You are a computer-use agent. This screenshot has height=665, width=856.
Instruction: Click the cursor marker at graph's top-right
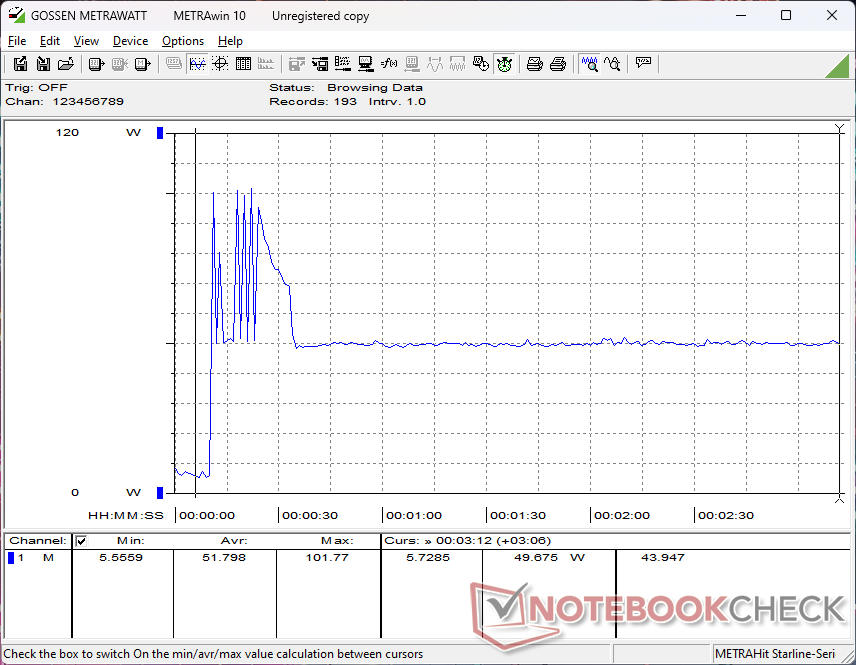(x=839, y=129)
